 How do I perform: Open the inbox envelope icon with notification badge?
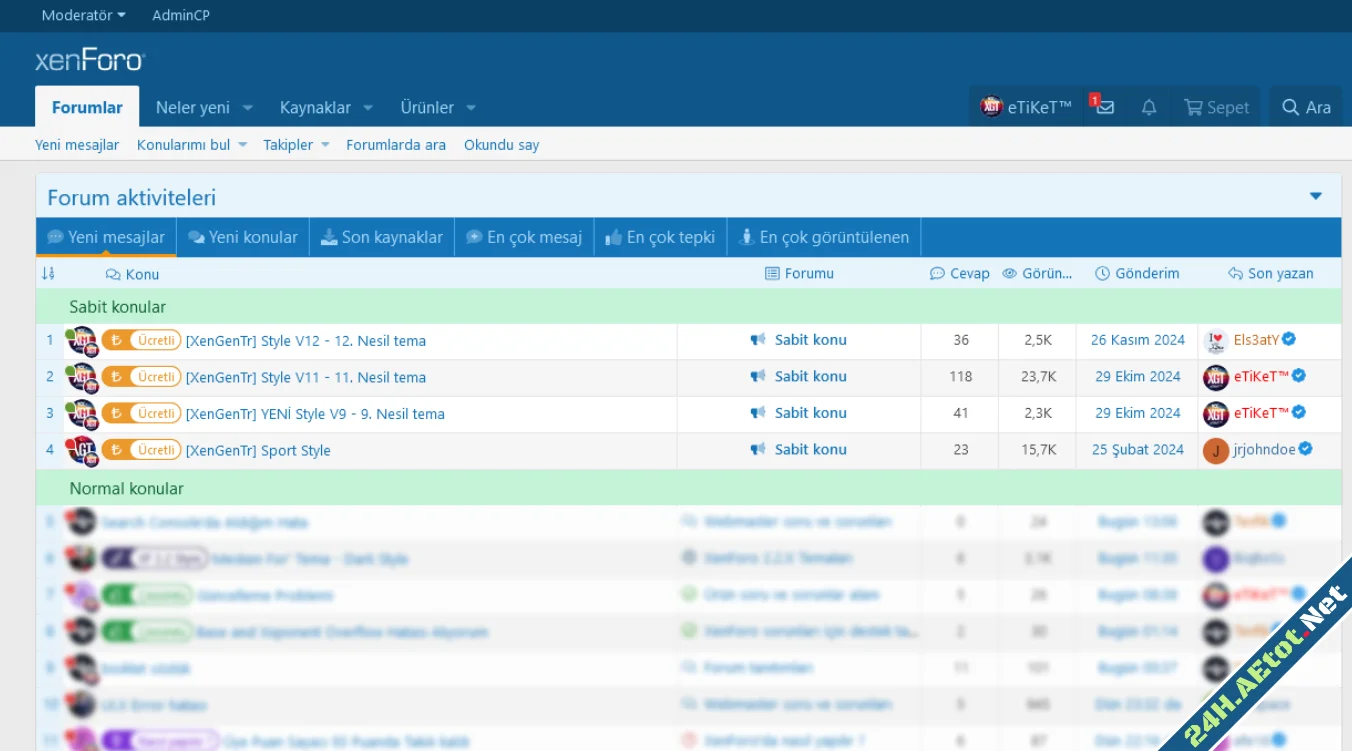[1104, 107]
